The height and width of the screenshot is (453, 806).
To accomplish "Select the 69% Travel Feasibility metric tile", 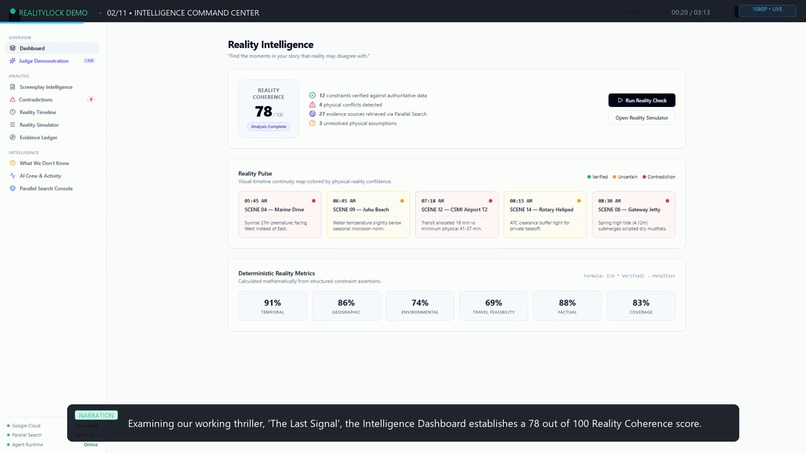I will tap(493, 306).
